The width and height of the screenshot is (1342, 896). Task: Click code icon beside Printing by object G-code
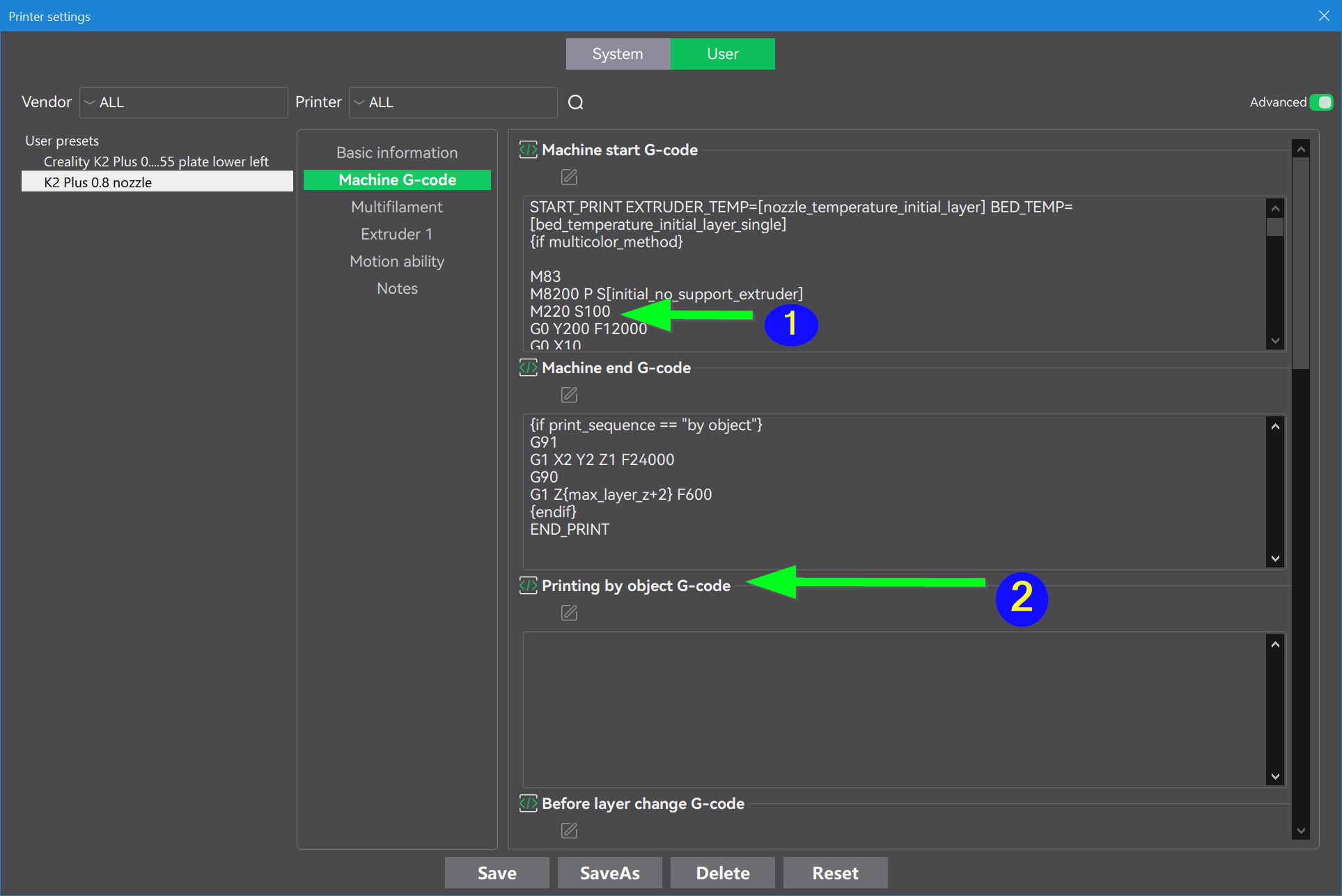point(528,585)
